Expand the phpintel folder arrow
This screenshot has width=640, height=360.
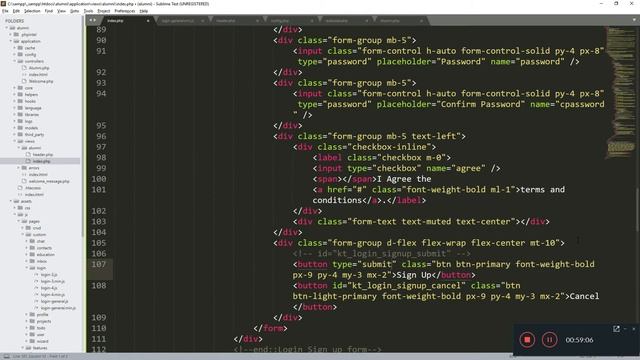pyautogui.click(x=11, y=34)
